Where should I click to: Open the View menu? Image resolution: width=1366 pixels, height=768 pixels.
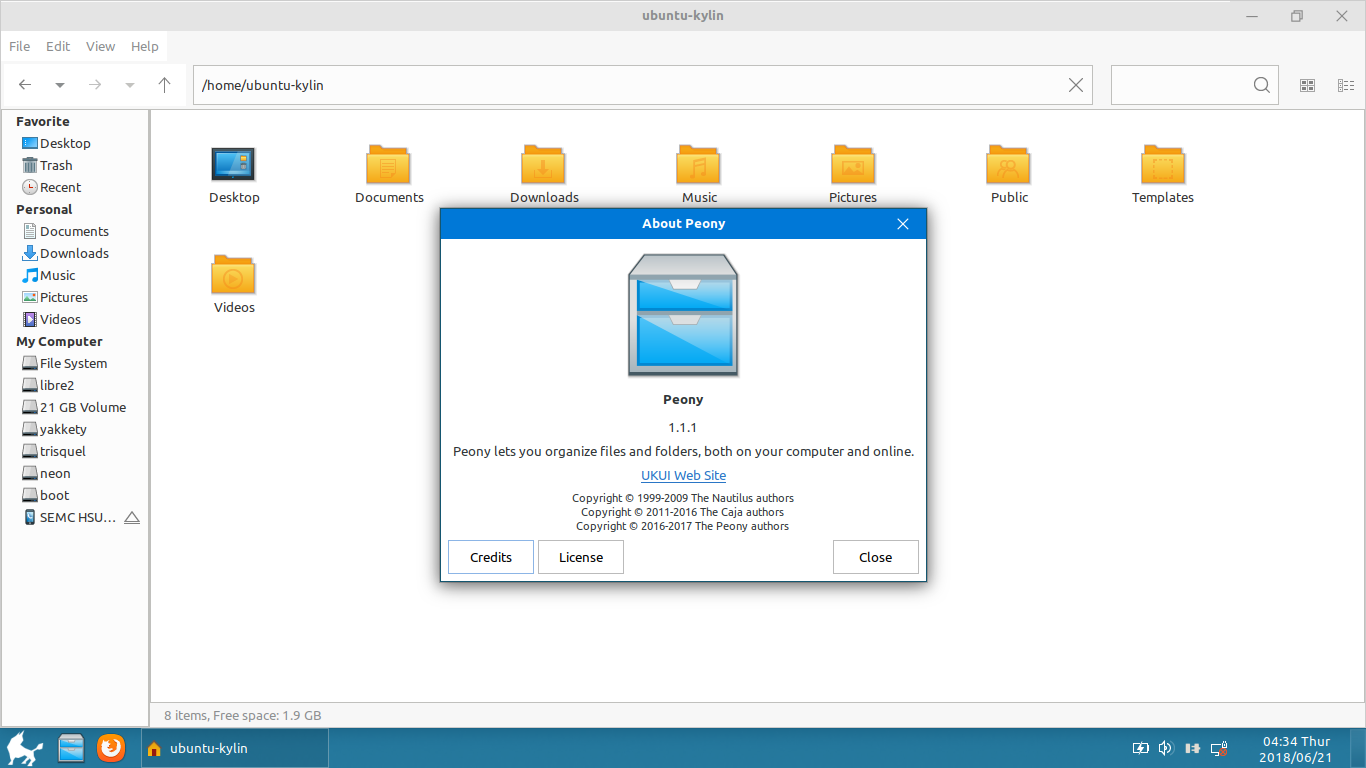coord(100,46)
